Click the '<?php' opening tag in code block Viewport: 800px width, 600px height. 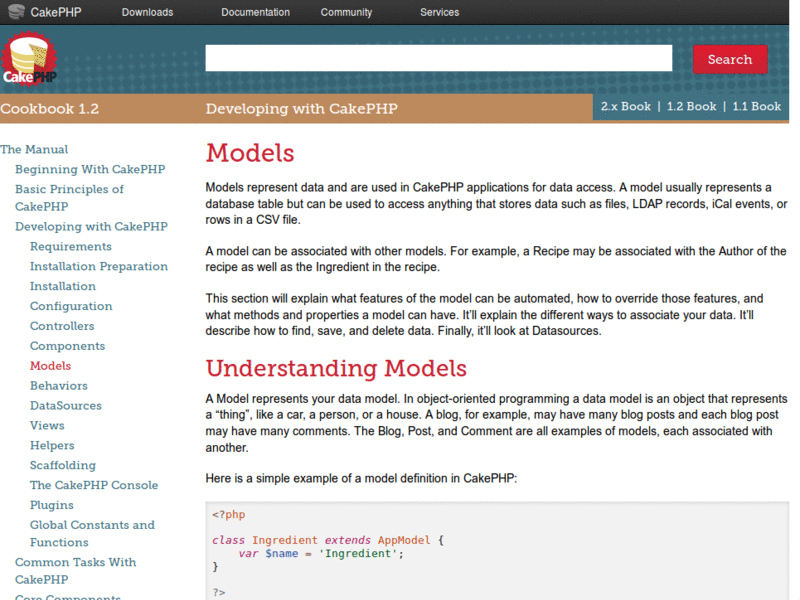[x=229, y=515]
